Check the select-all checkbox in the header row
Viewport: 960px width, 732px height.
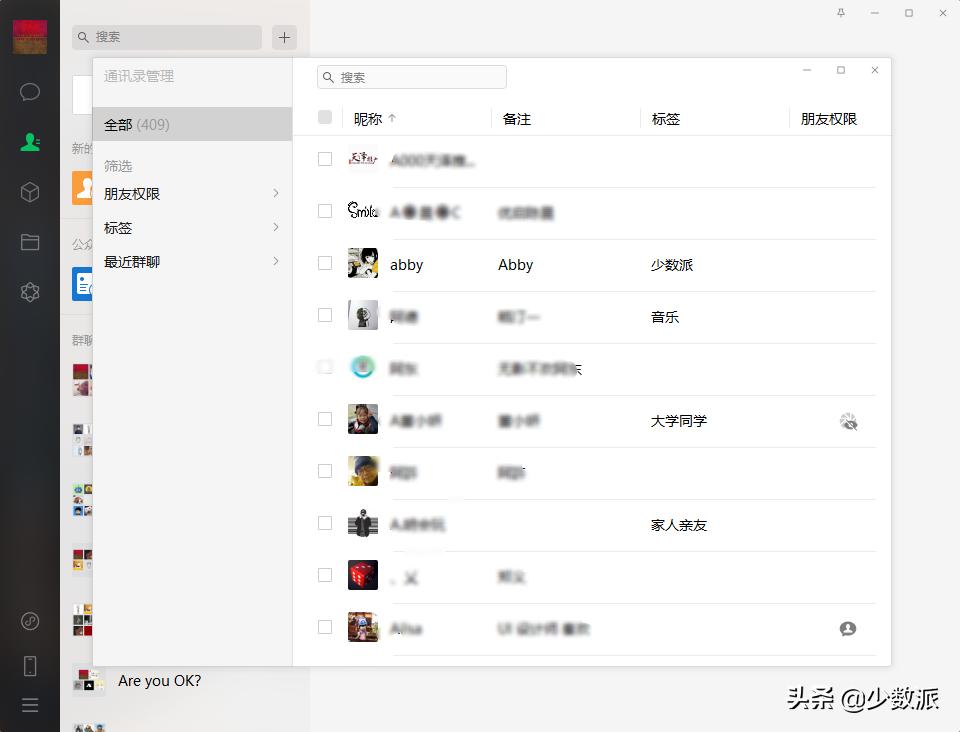[x=325, y=117]
